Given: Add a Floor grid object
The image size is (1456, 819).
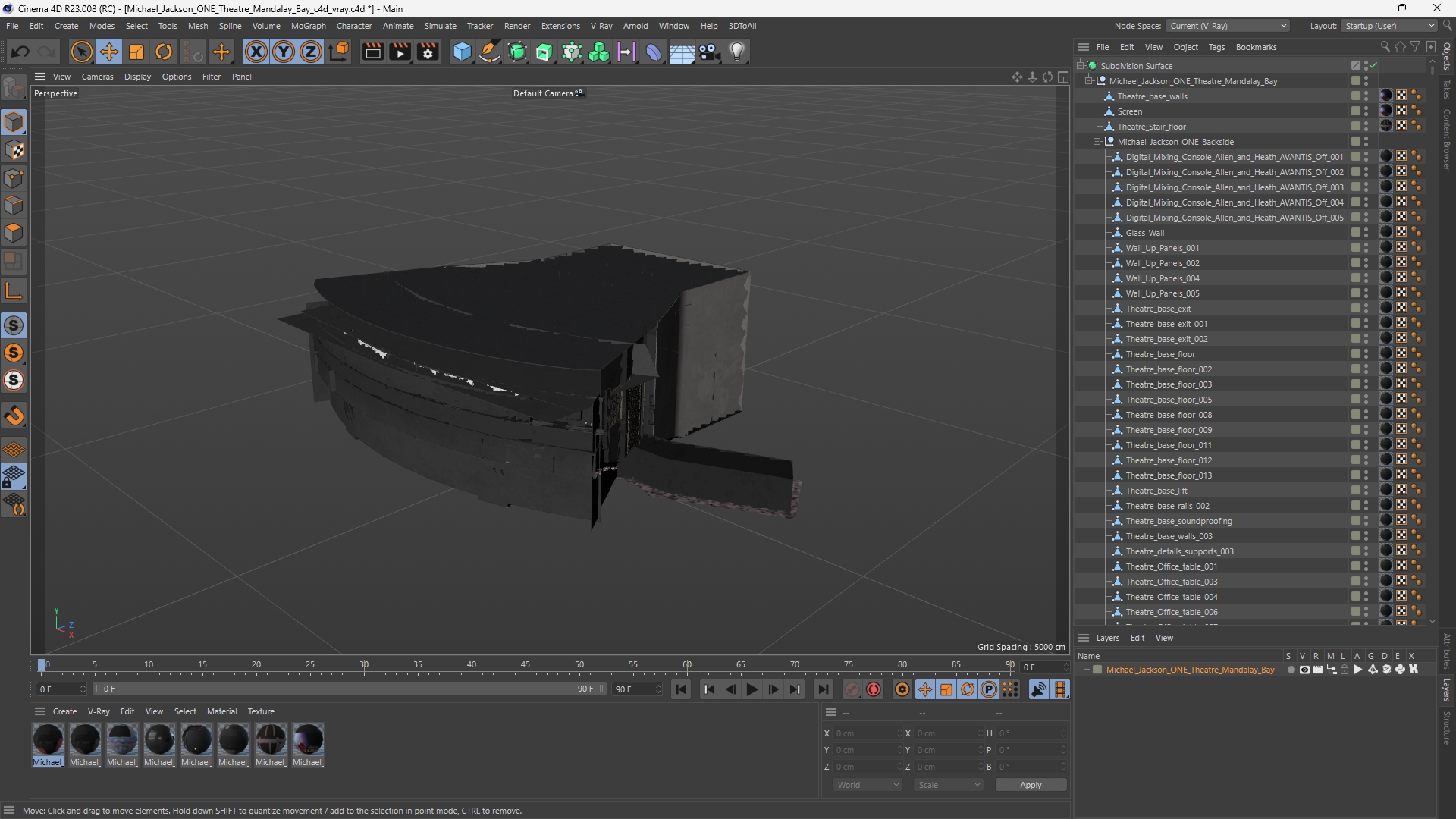Looking at the screenshot, I should coord(682,52).
